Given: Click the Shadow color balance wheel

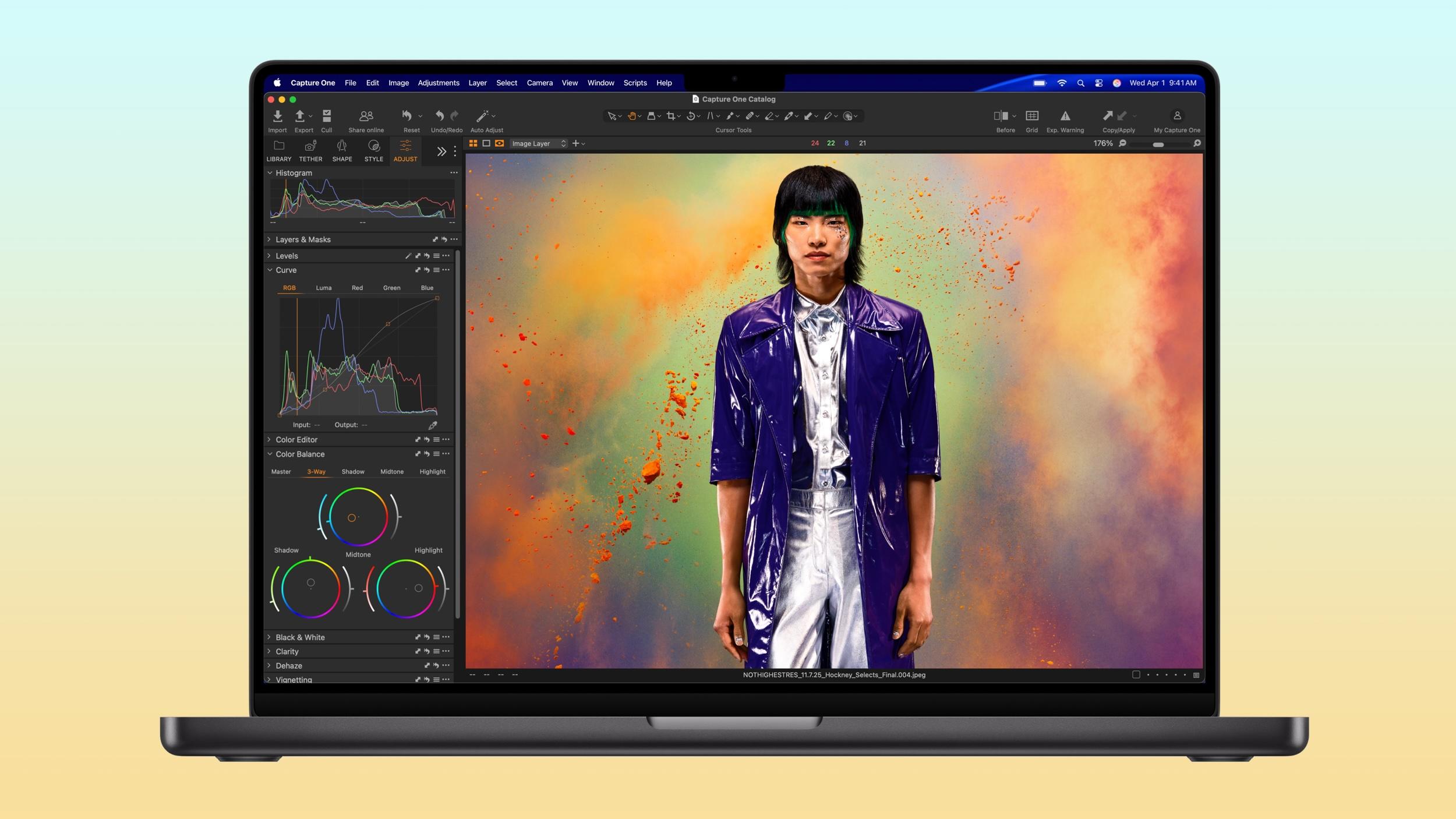Looking at the screenshot, I should [310, 588].
